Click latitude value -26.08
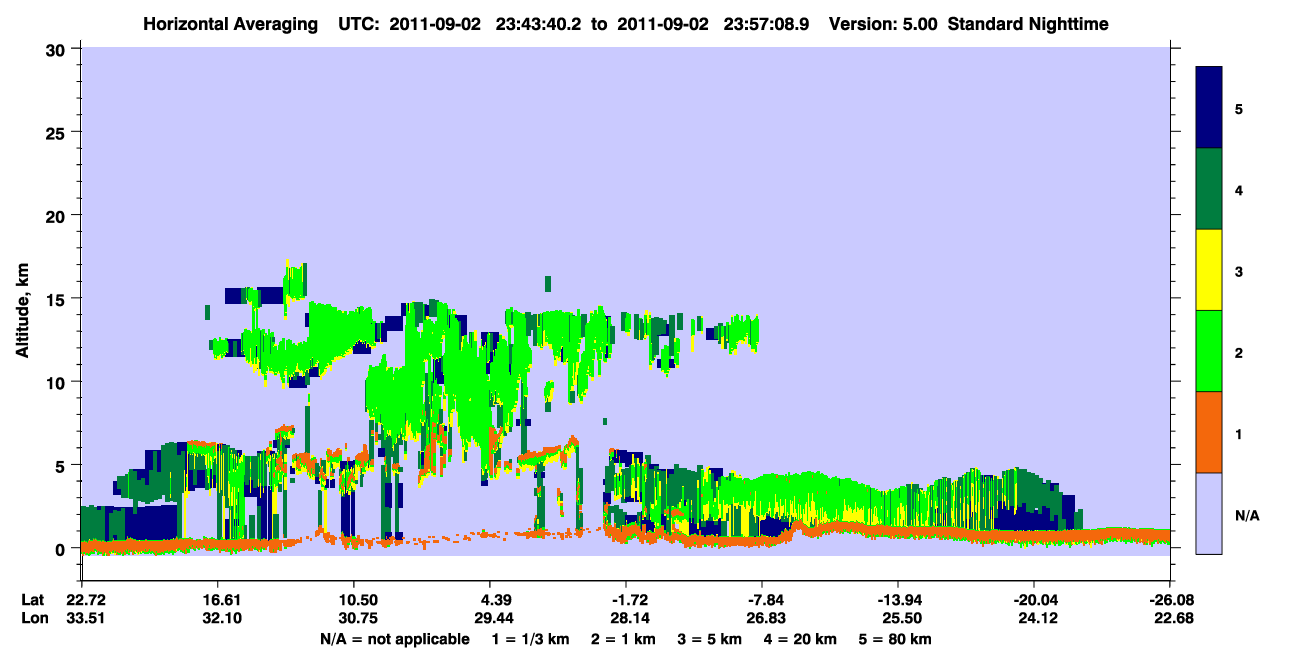 1170,600
